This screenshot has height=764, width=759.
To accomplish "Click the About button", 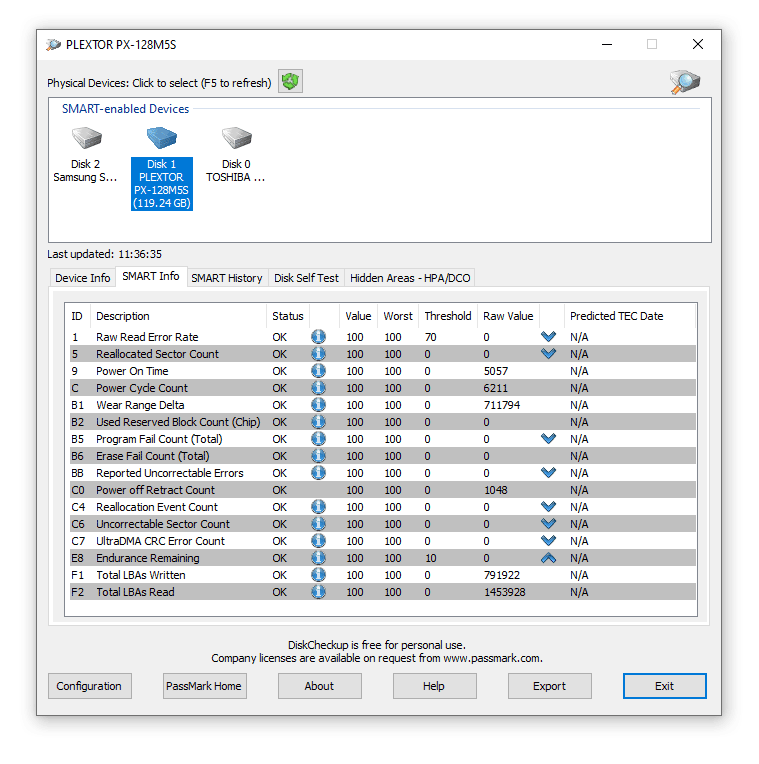I will click(320, 686).
